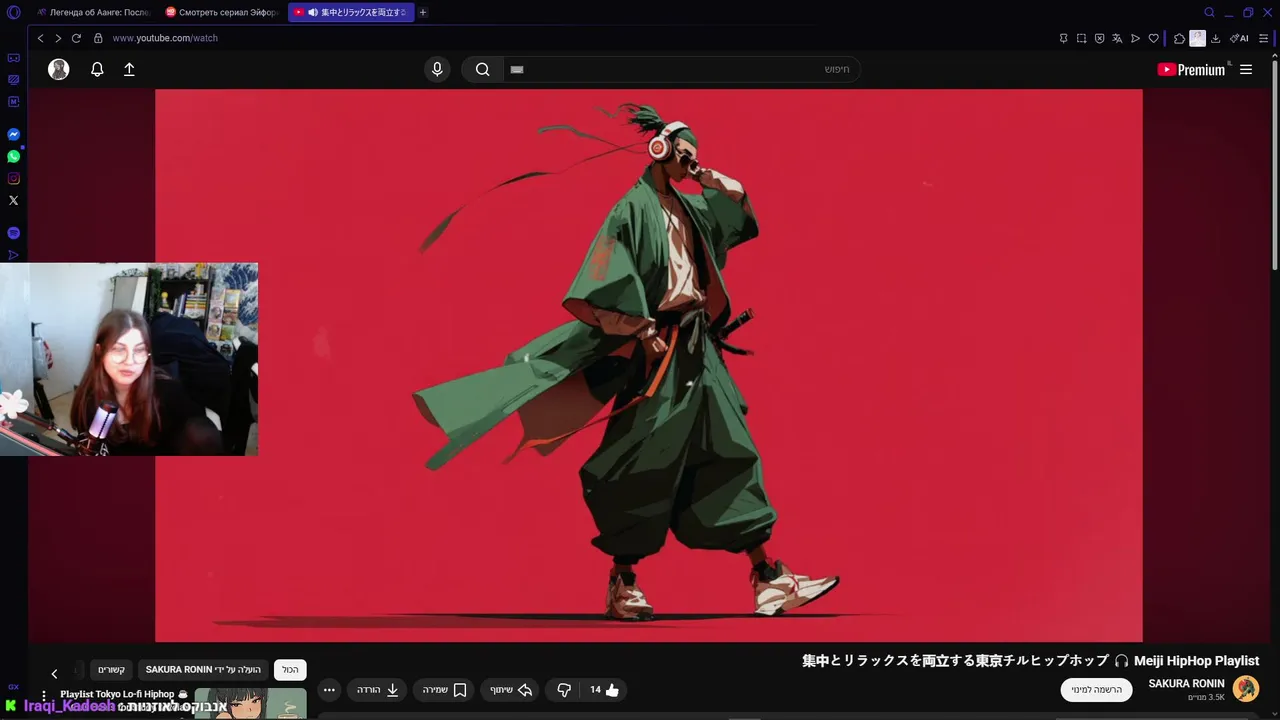Open the YouTube keyboard input icon
This screenshot has width=1280, height=720.
[x=517, y=69]
